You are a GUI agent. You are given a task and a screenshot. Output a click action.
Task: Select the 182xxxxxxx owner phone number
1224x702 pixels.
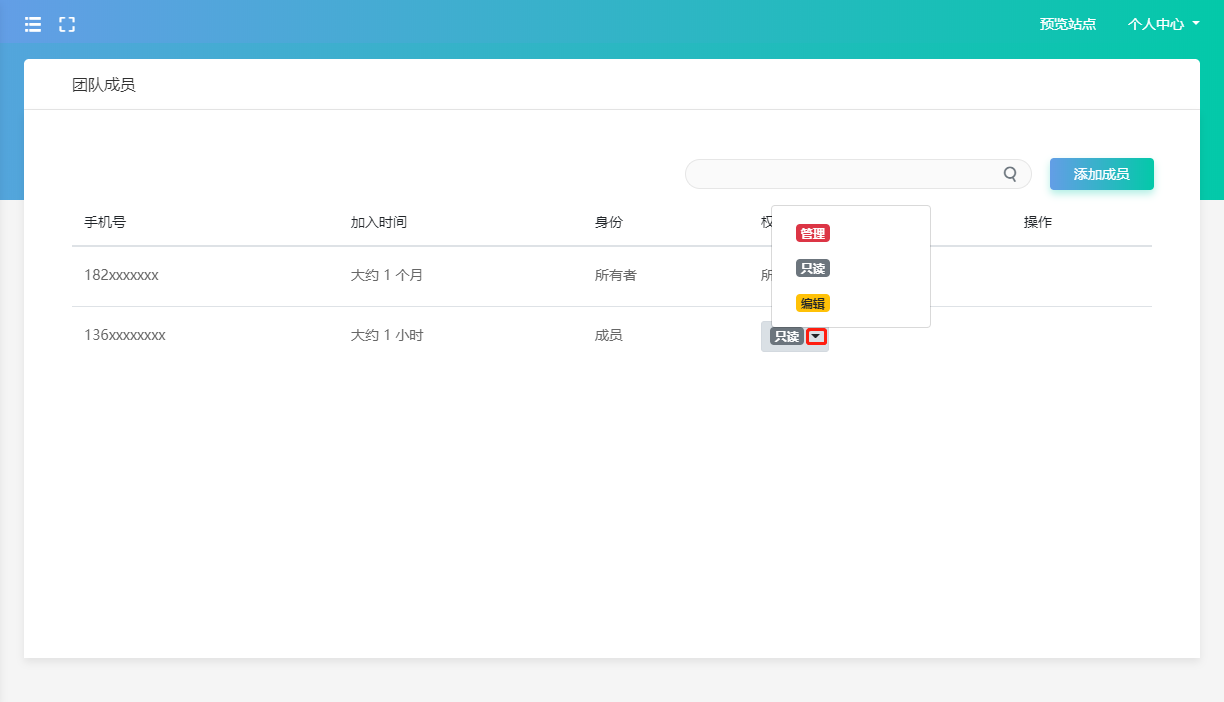tap(121, 275)
